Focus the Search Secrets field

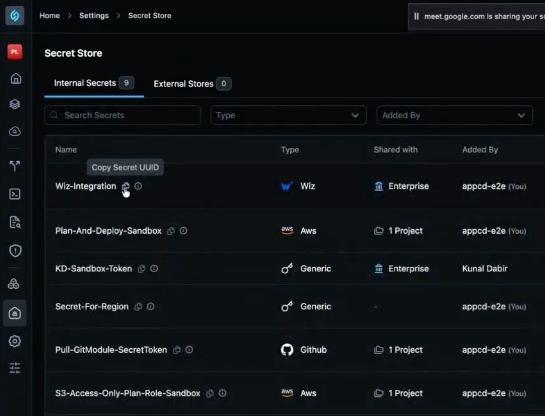click(122, 115)
